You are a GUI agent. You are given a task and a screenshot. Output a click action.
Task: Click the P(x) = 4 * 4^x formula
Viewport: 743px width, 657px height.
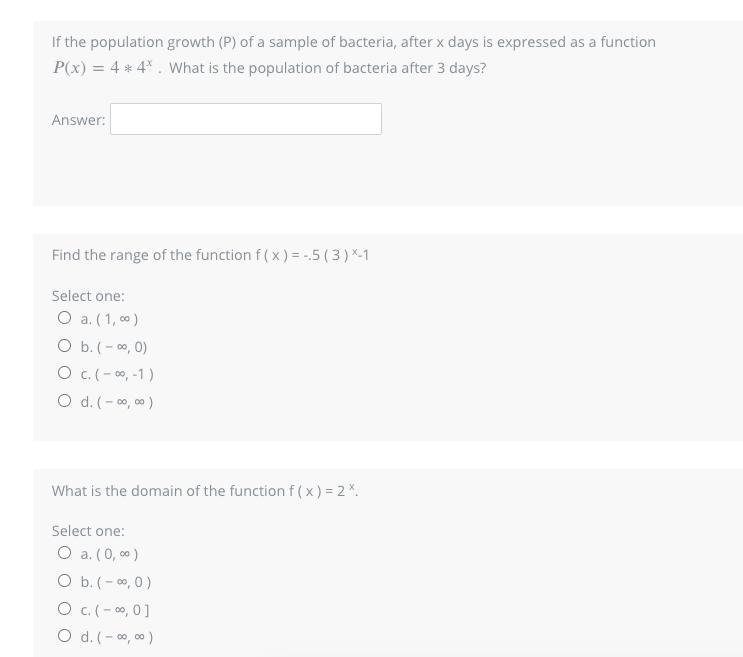click(x=103, y=68)
